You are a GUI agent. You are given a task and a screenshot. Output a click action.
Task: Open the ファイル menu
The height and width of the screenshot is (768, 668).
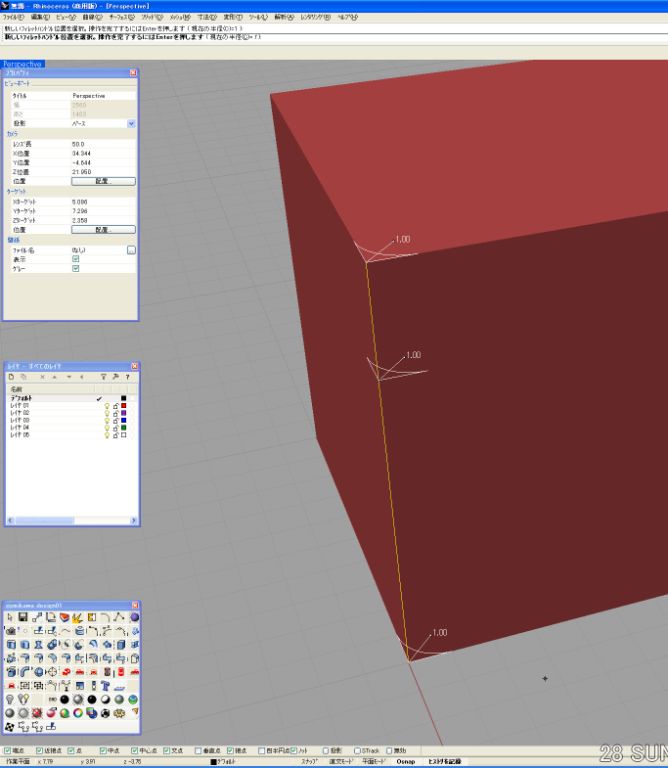pos(14,18)
